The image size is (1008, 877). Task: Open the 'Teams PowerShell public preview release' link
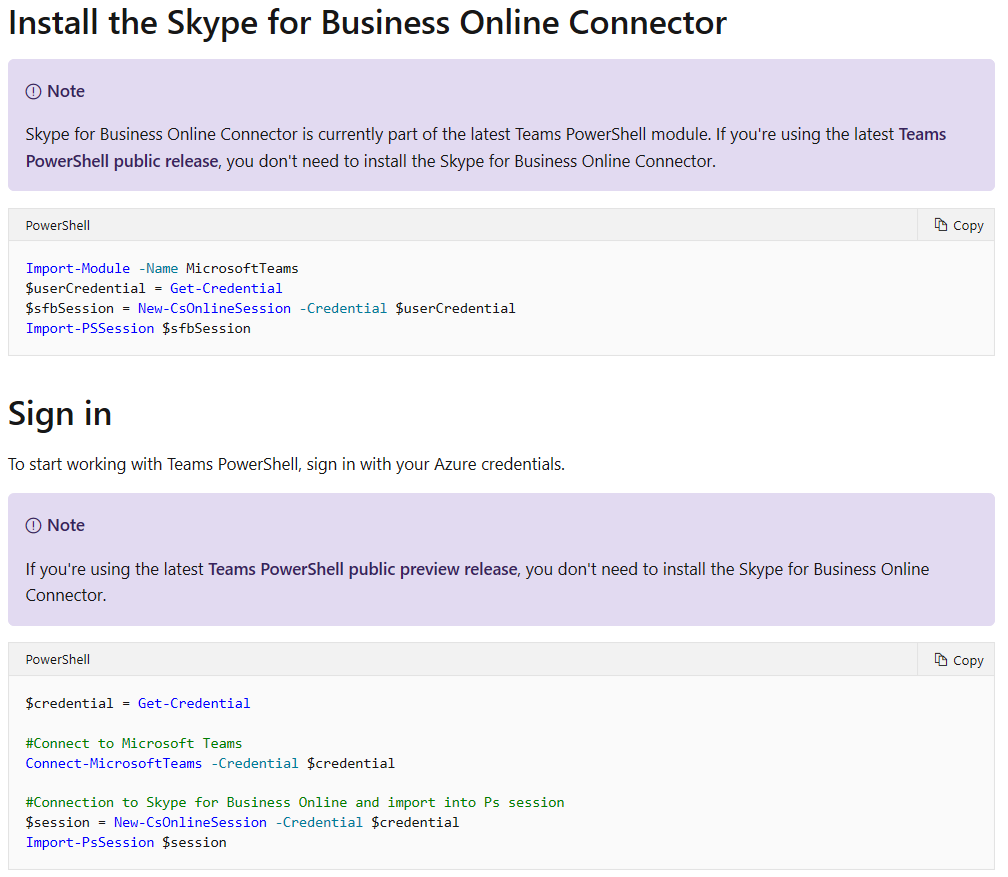pyautogui.click(x=363, y=569)
